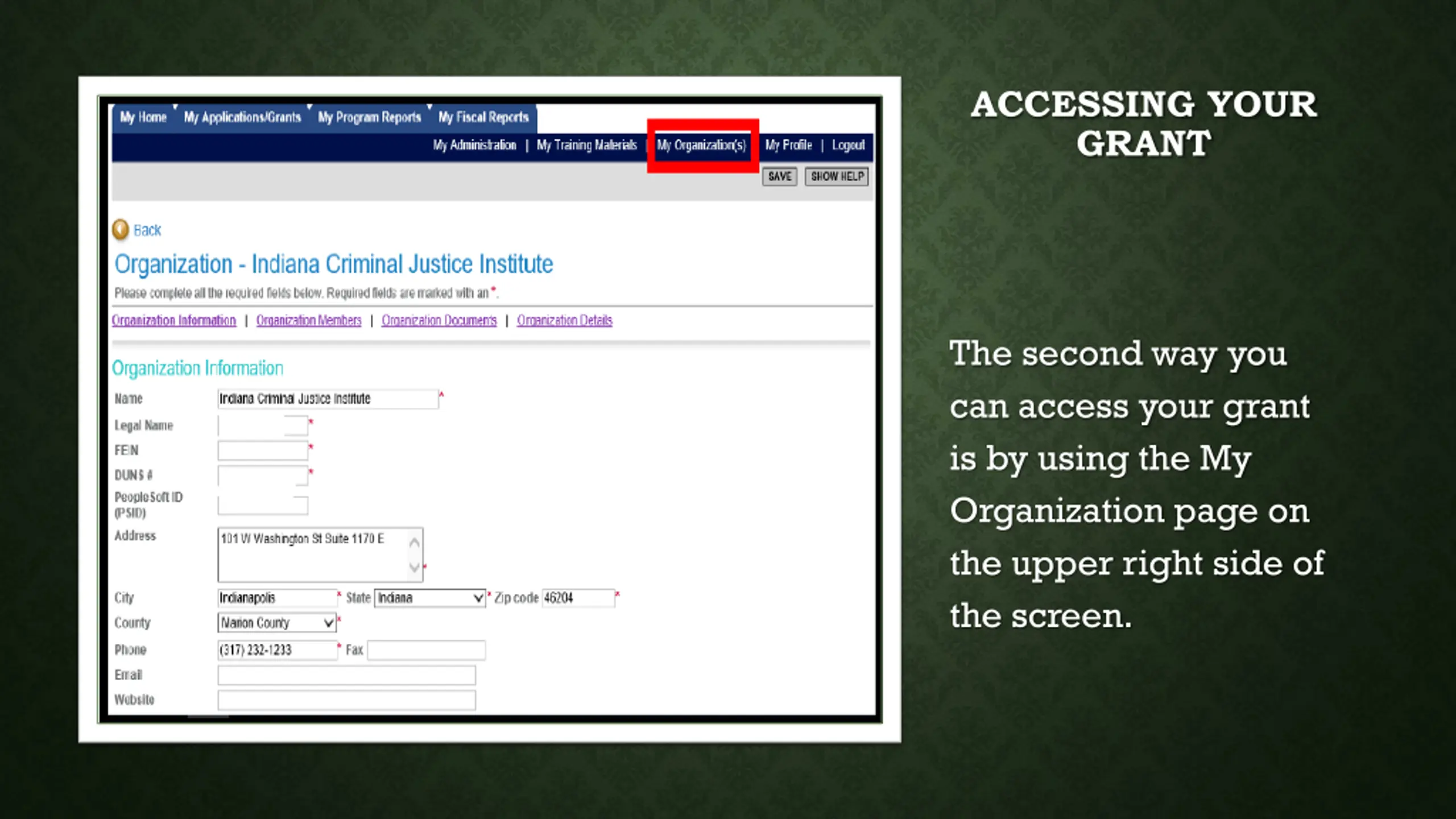Click the SAVE button

(x=780, y=176)
